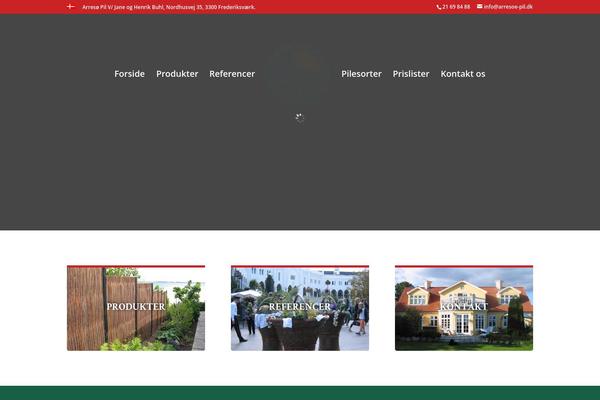Viewport: 600px width, 400px height.
Task: Open the Pilesorter menu item
Action: point(361,74)
